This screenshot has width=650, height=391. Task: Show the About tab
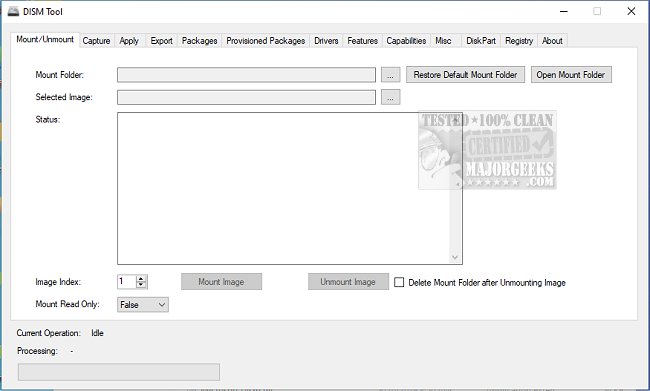pyautogui.click(x=552, y=41)
